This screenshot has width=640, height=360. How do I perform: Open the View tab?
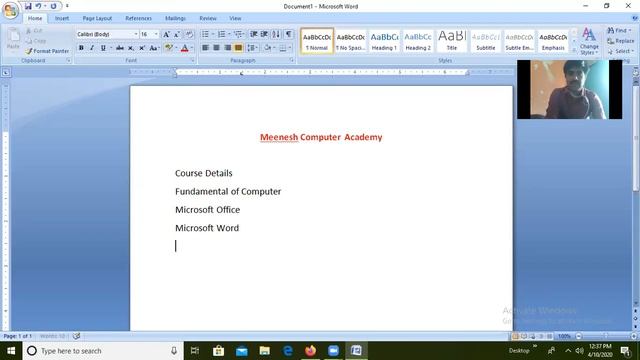click(x=235, y=18)
